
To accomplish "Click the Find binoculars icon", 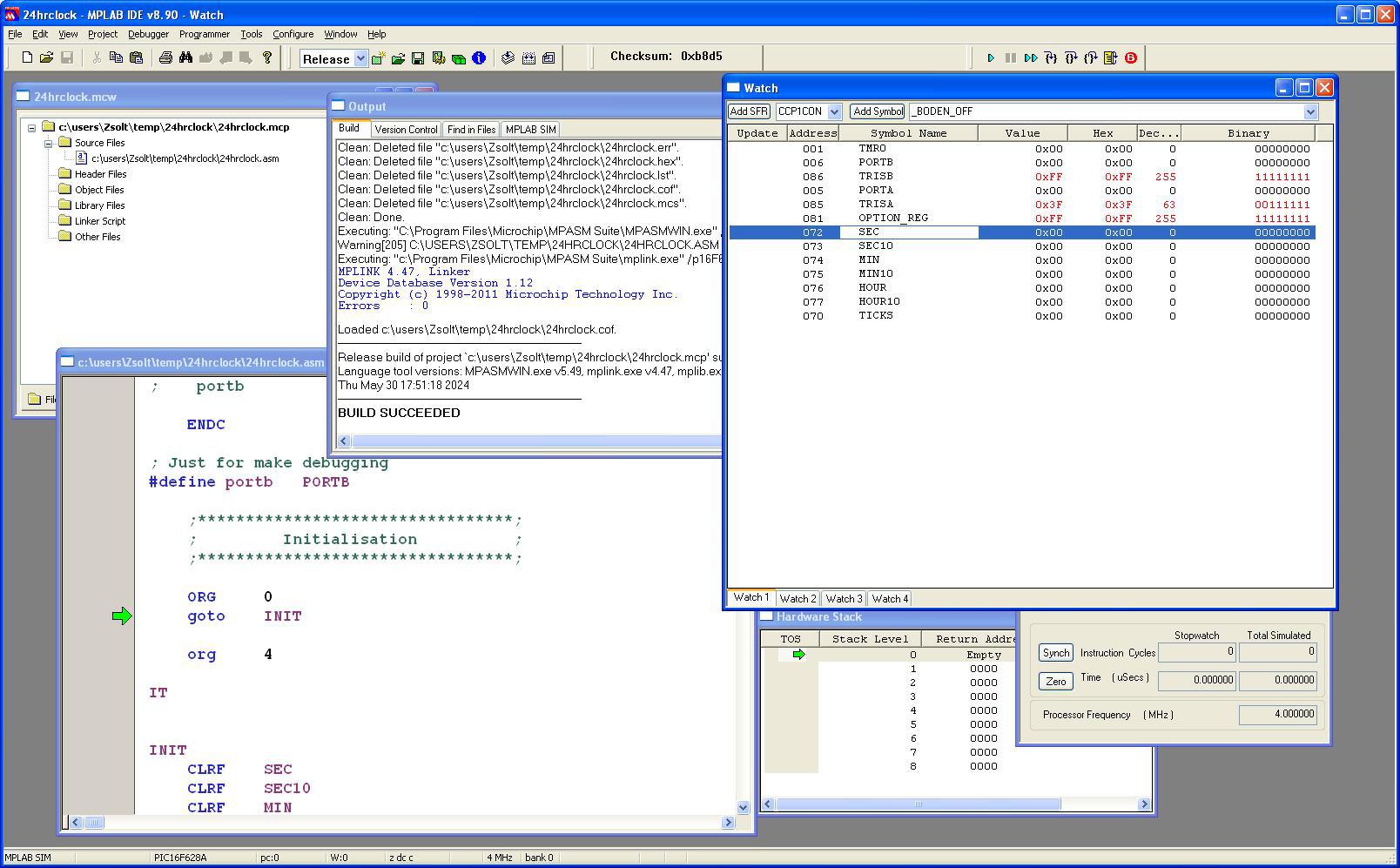I will tap(185, 58).
